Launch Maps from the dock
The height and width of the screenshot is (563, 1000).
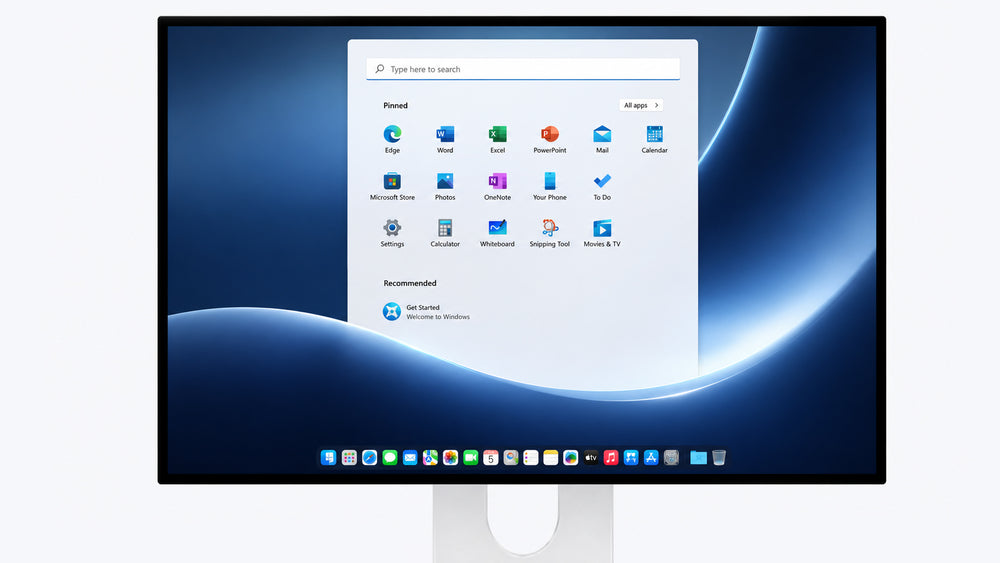[430, 457]
